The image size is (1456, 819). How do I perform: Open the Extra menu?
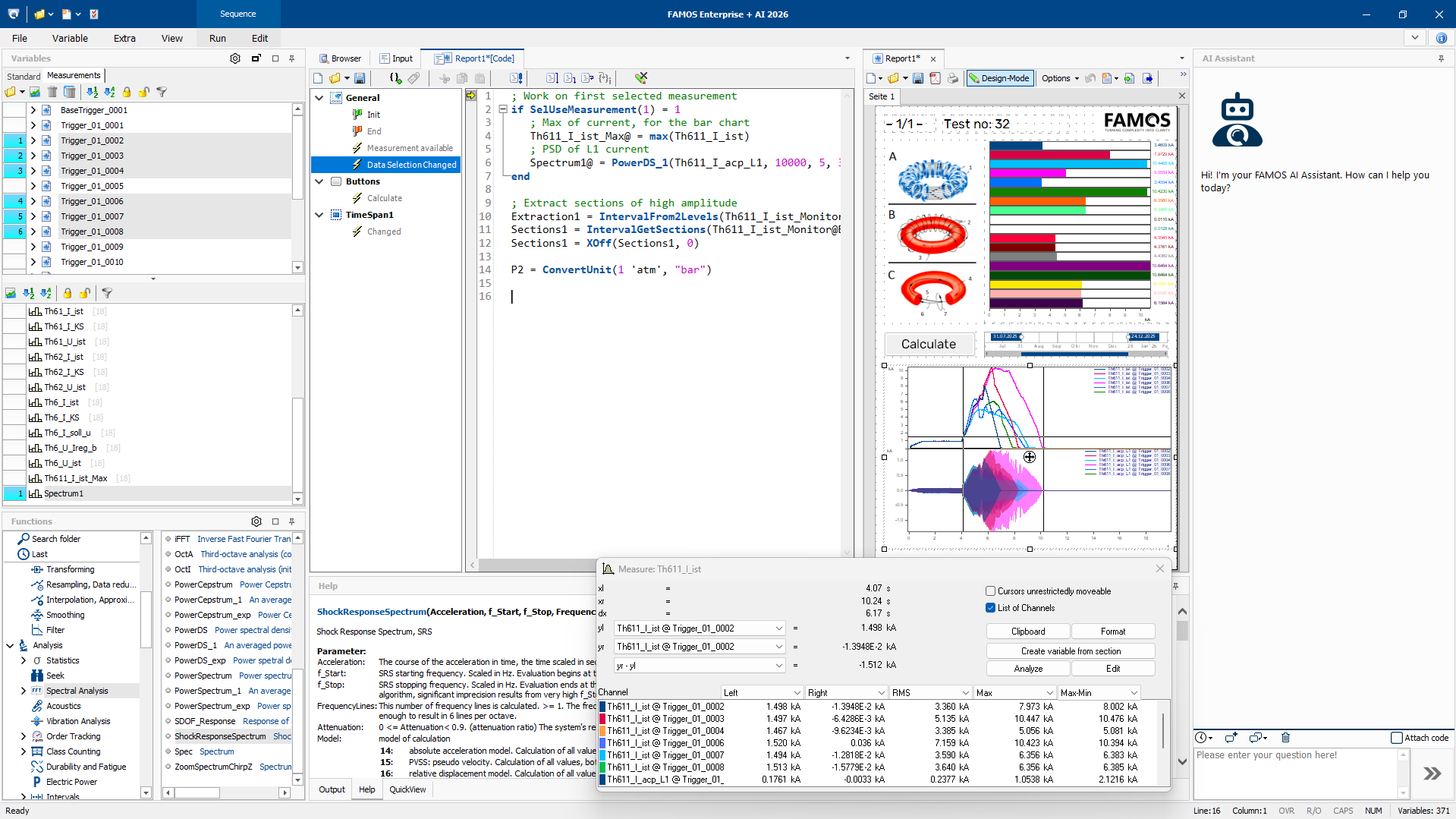(x=124, y=38)
